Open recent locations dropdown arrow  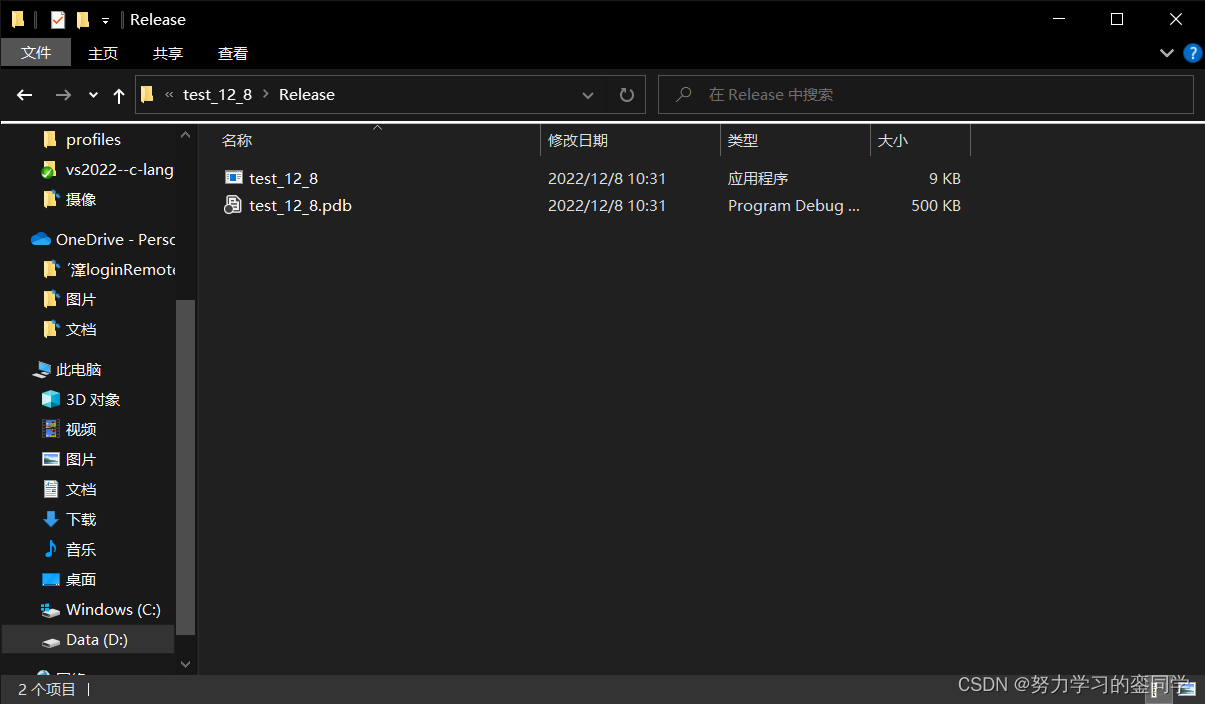[93, 95]
